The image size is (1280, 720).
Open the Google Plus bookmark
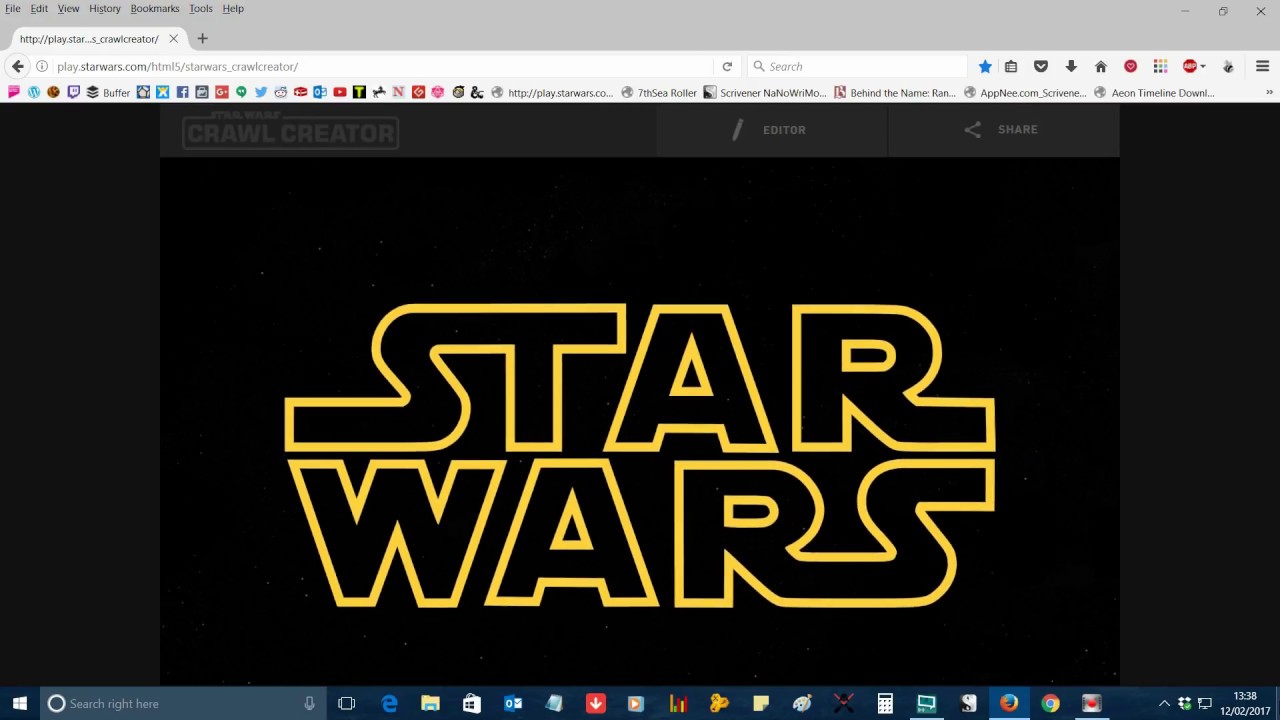pyautogui.click(x=221, y=92)
